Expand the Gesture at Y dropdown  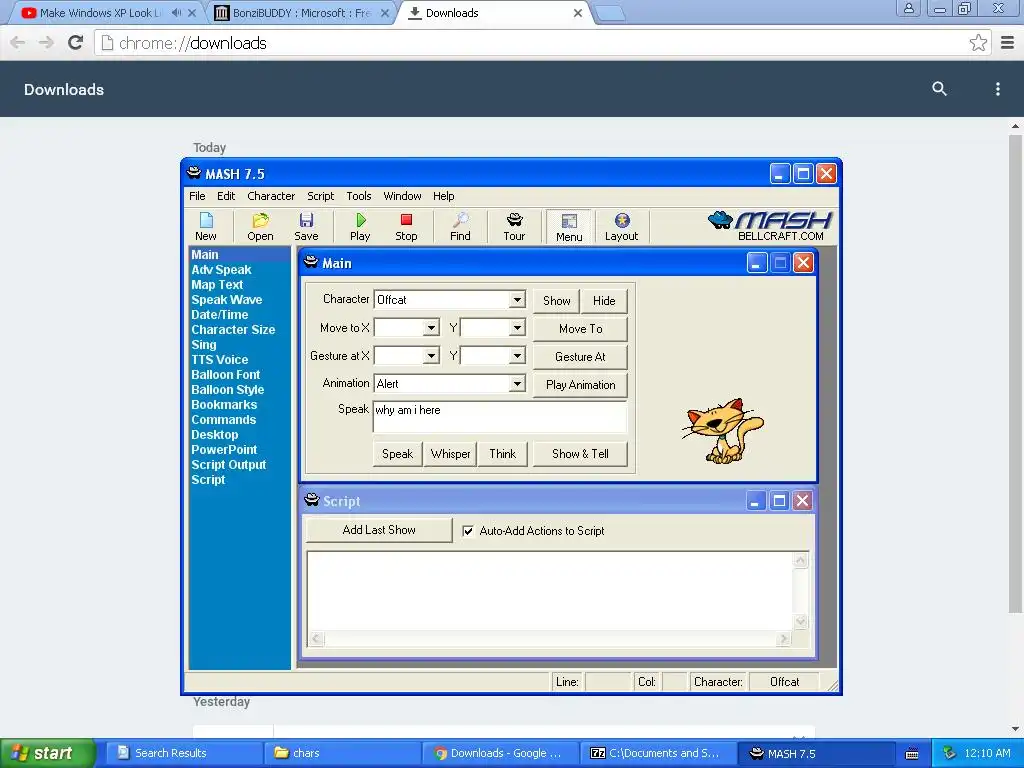click(517, 356)
